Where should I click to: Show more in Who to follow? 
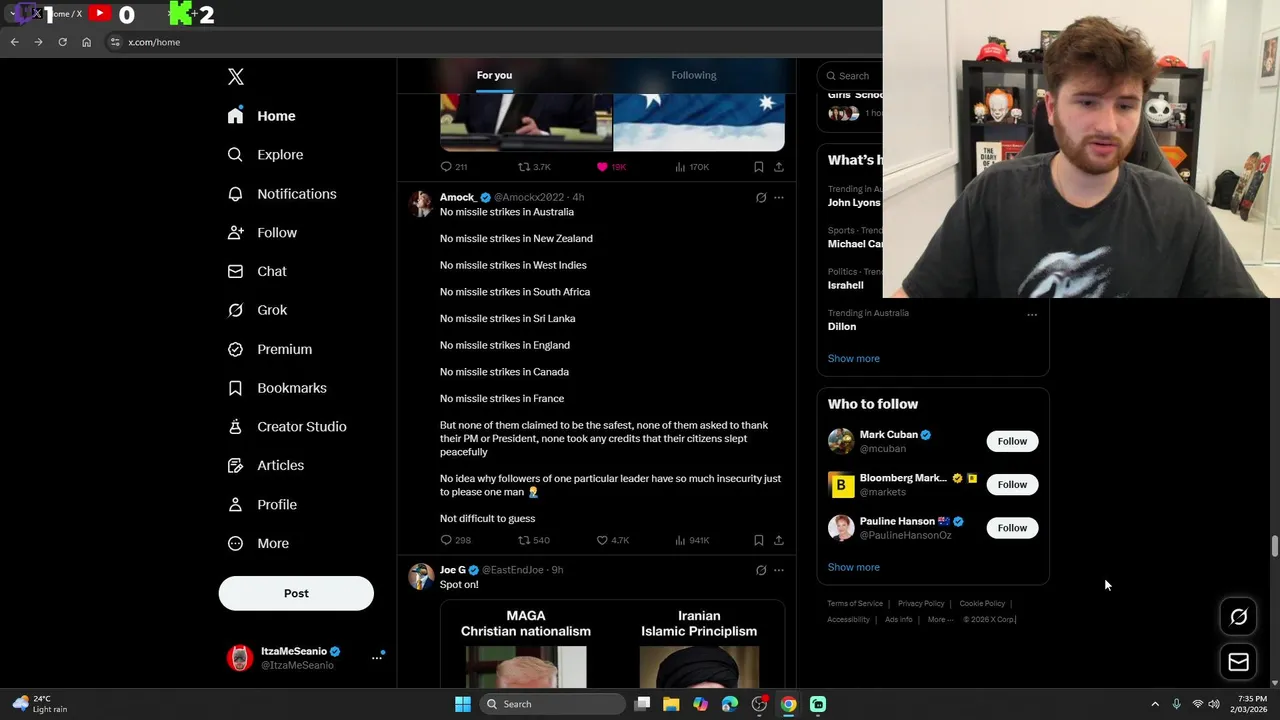coord(854,567)
